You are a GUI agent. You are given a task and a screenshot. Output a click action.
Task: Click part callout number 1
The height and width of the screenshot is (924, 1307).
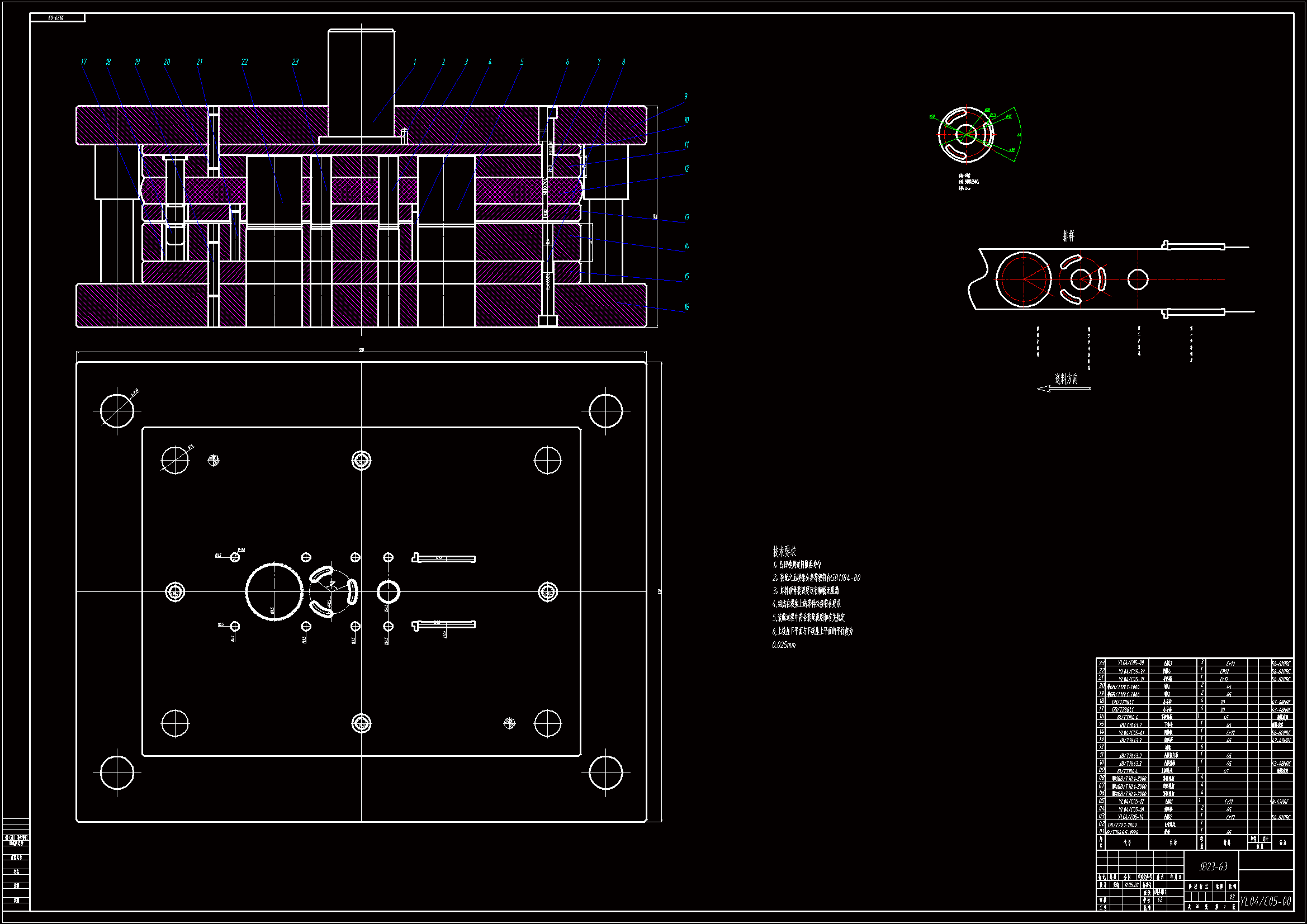[x=414, y=62]
